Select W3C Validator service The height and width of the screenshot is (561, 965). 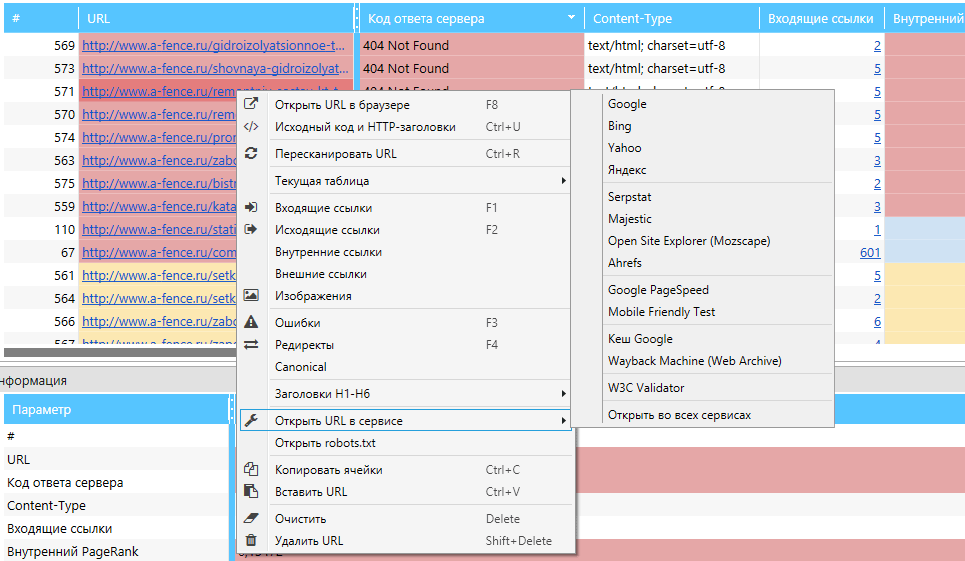coord(646,388)
